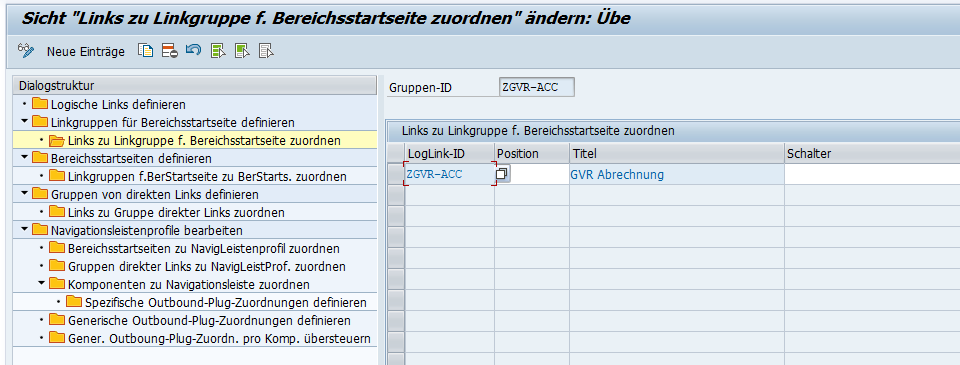960x365 pixels.
Task: Click the Neue Einträge button
Action: pos(86,51)
